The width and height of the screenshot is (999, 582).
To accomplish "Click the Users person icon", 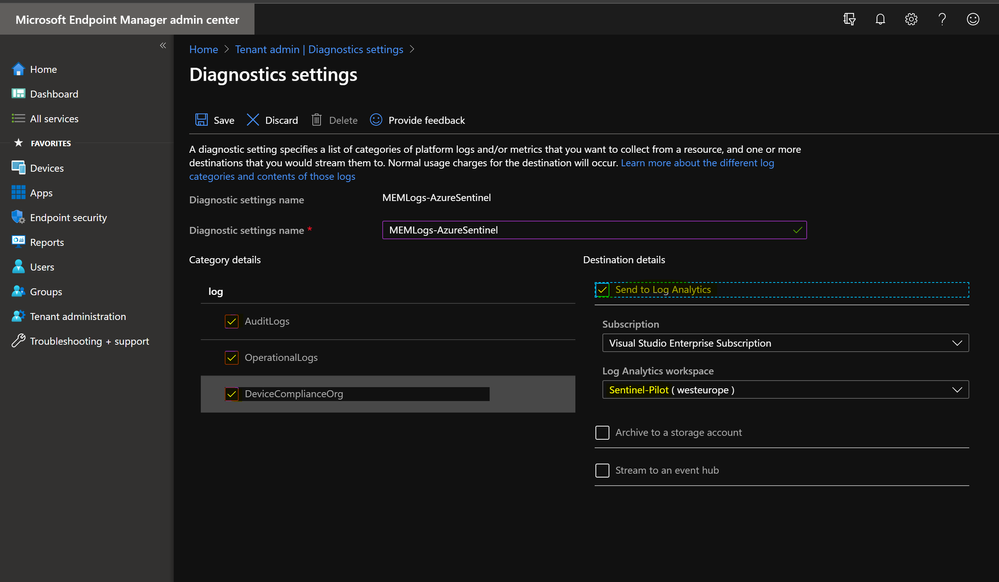I will pyautogui.click(x=18, y=266).
